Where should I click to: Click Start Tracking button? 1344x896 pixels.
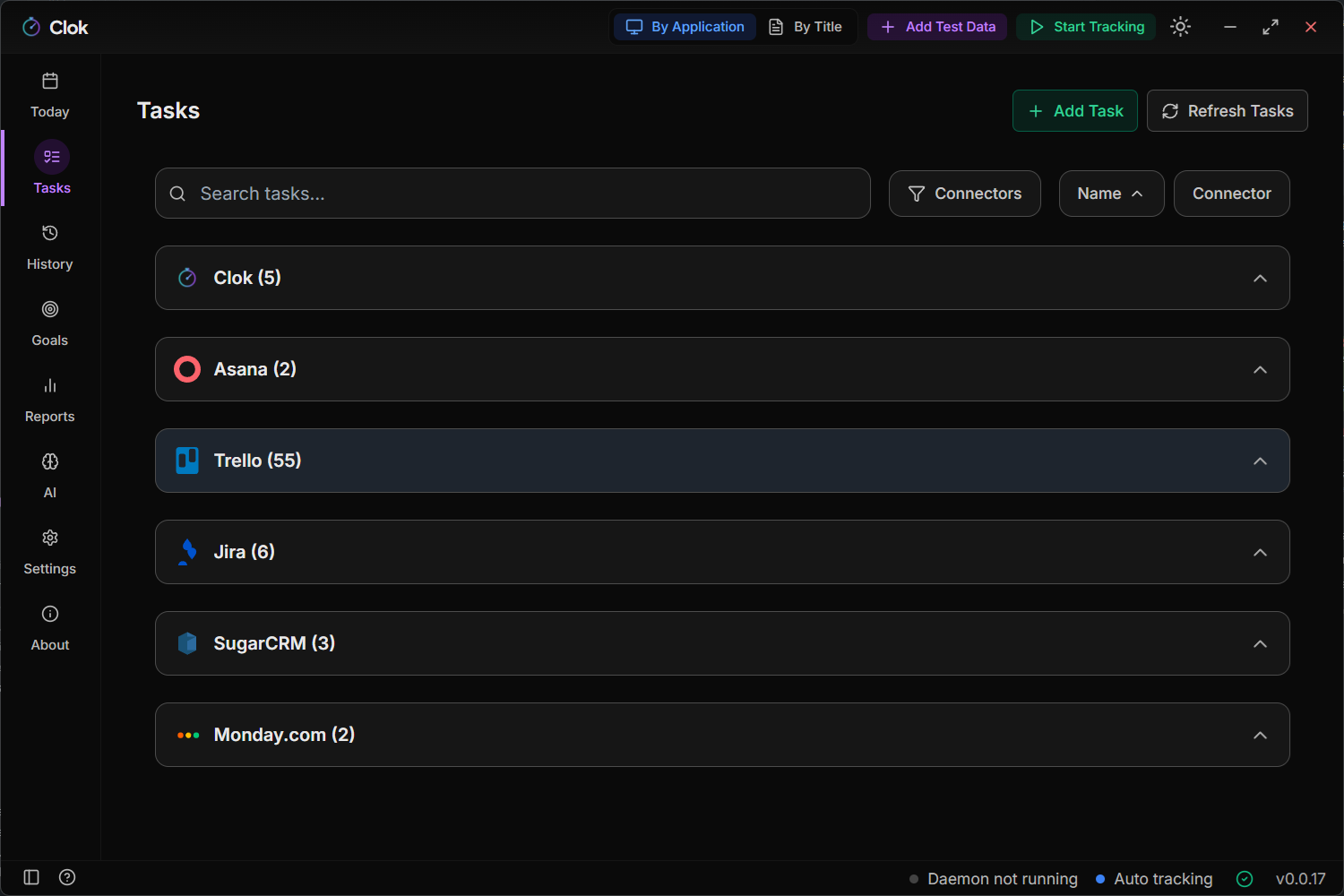(x=1086, y=27)
